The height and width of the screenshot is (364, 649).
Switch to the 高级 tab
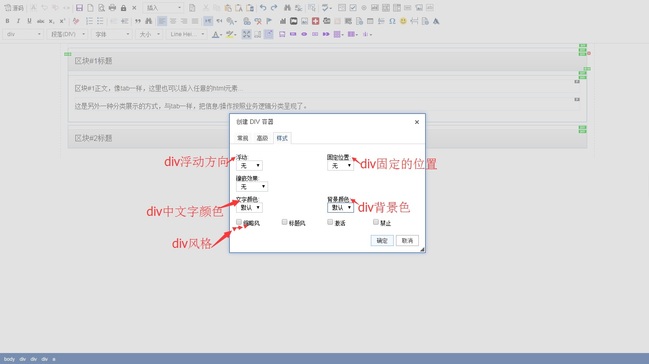pos(262,138)
